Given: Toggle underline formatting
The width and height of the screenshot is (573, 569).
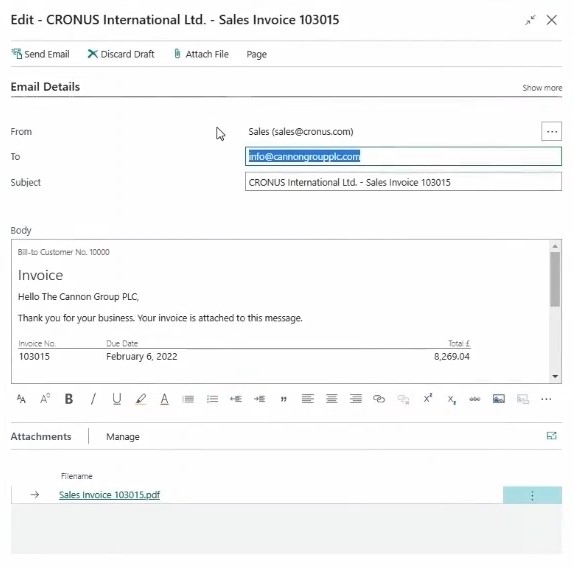Looking at the screenshot, I should click(117, 399).
